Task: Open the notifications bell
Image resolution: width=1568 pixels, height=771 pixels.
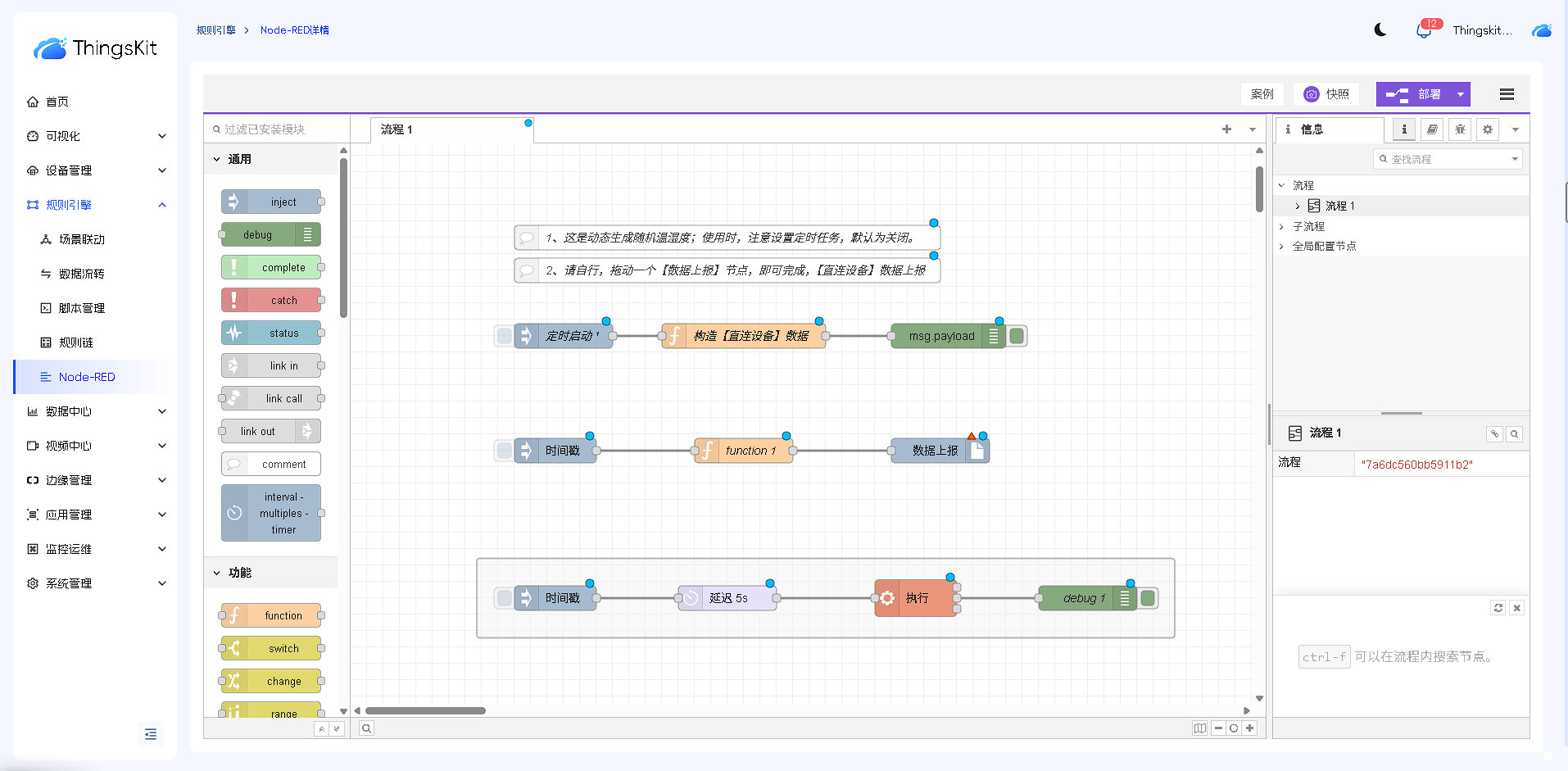Action: 1424,31
